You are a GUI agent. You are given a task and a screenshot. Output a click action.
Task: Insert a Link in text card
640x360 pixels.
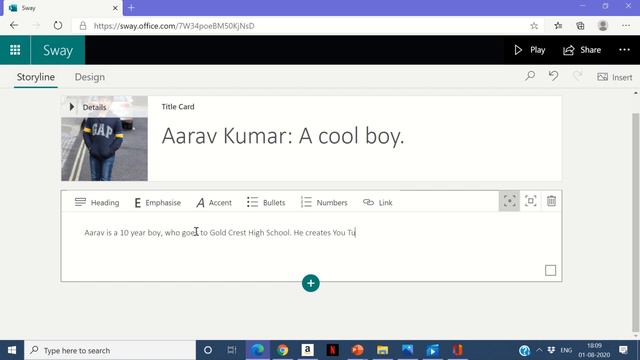378,202
